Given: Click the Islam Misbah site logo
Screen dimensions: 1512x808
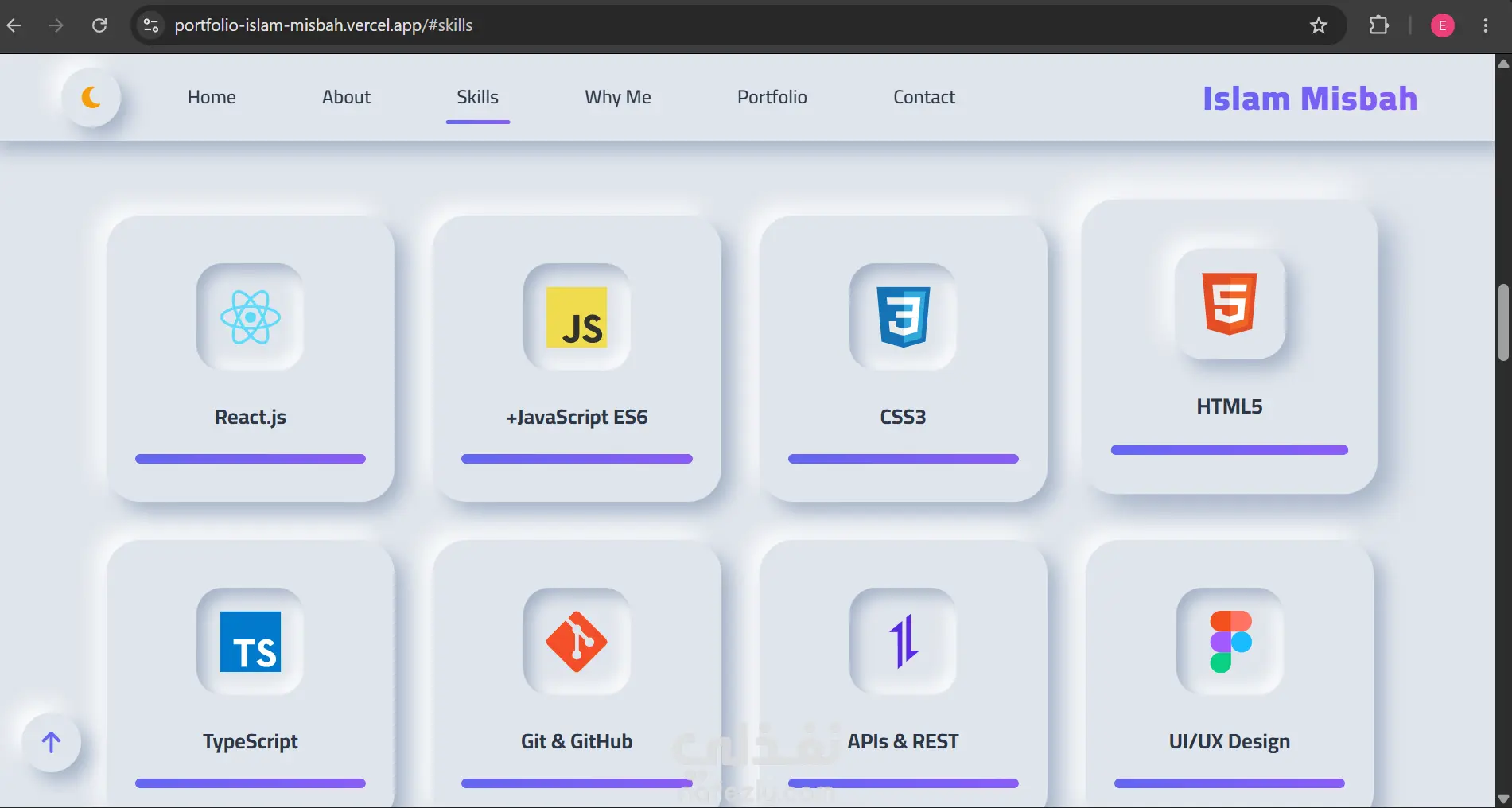Looking at the screenshot, I should click(x=1310, y=99).
